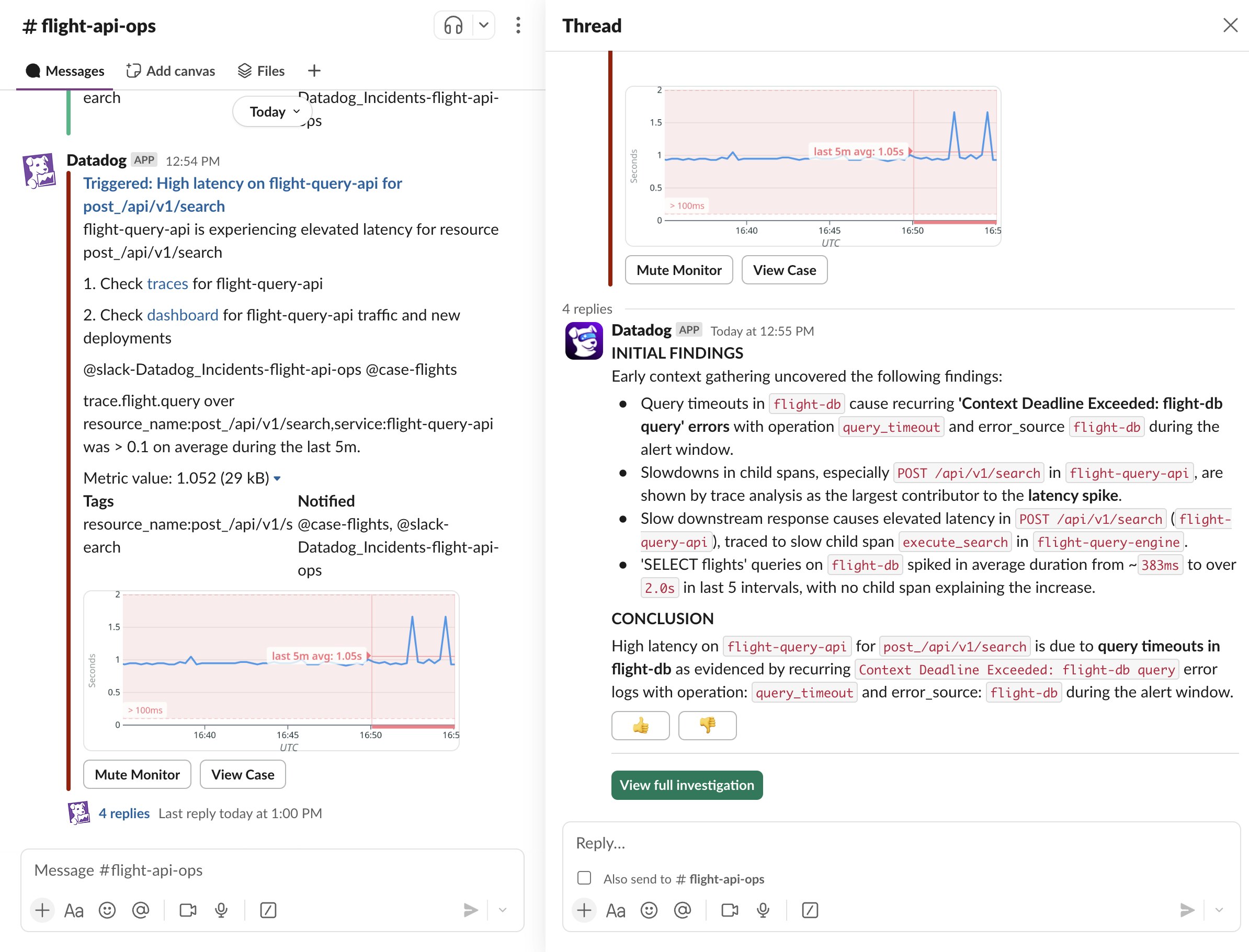Record video clip in channel composer

tap(188, 910)
